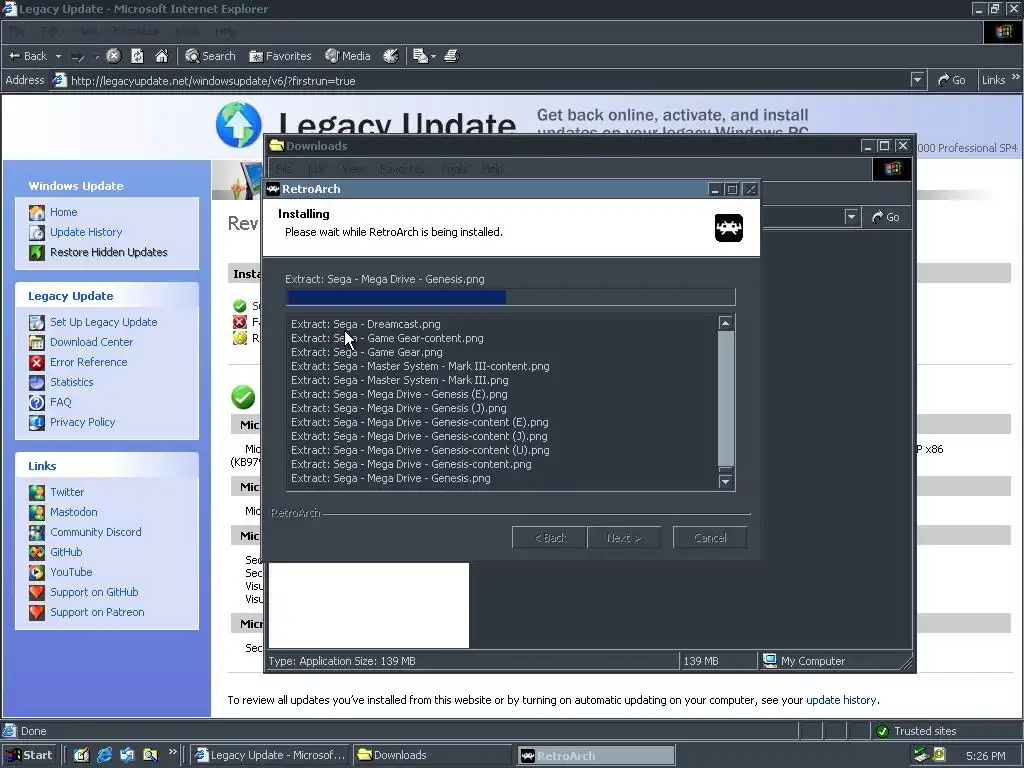
Task: Switch to Legacy Update taskbar button
Action: [270, 755]
